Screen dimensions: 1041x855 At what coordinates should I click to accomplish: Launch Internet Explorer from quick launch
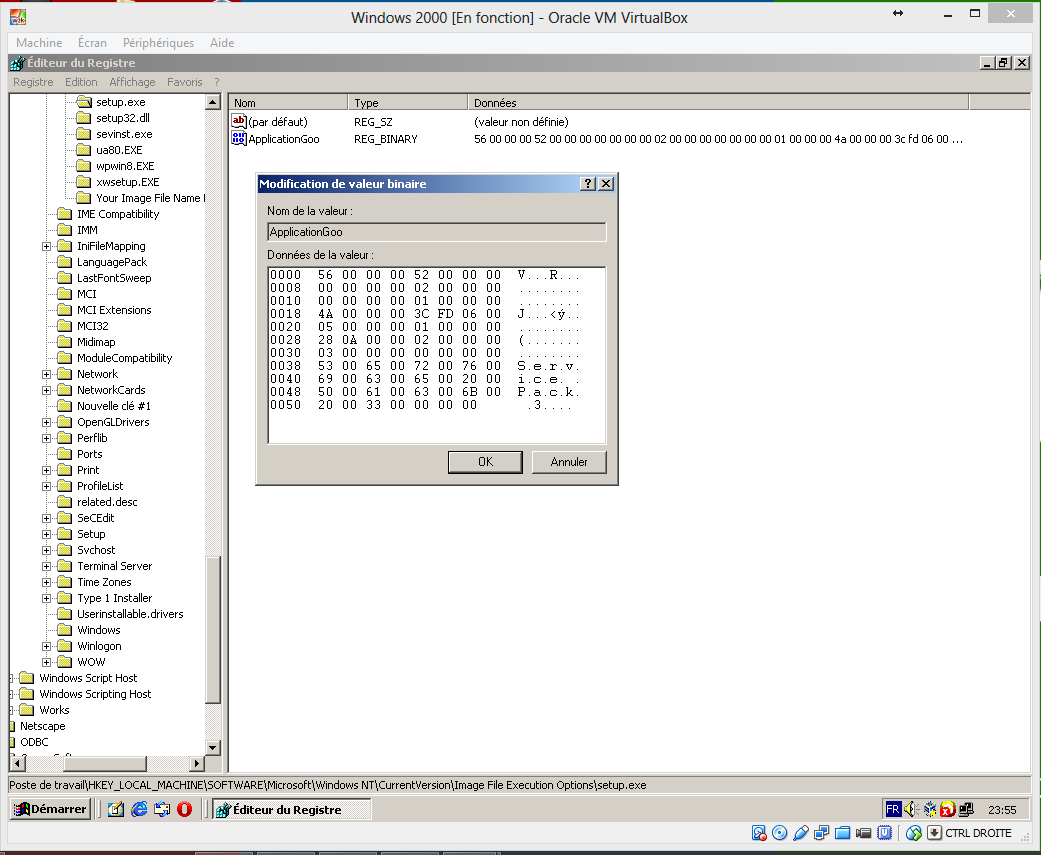coord(139,809)
